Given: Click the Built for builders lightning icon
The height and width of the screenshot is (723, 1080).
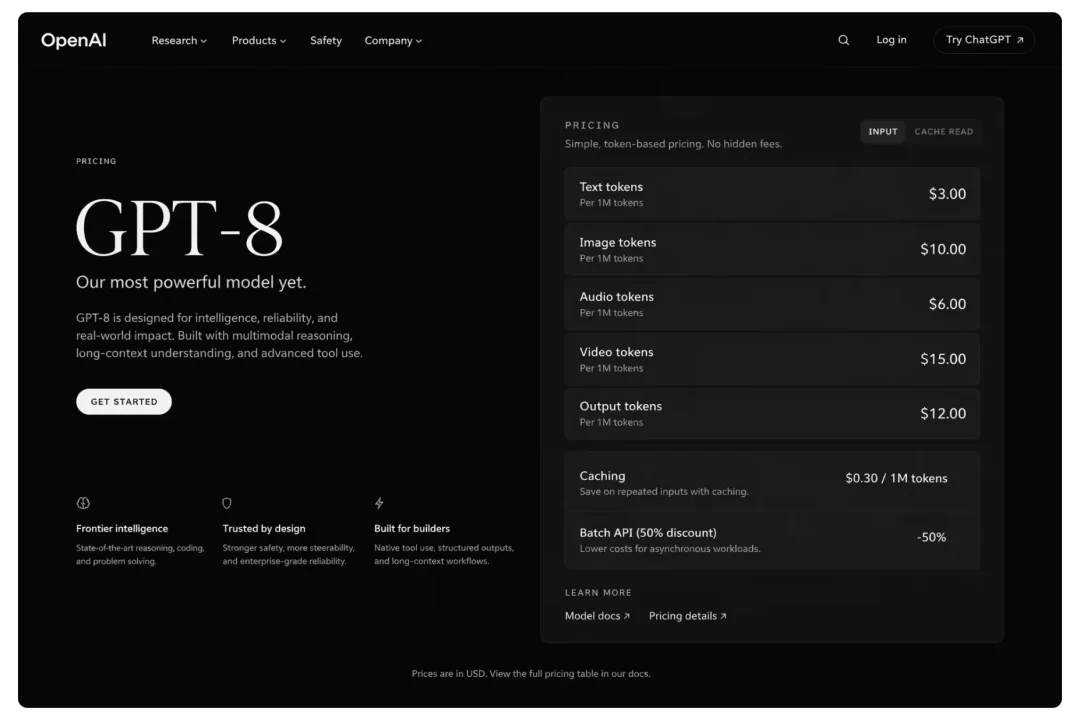Looking at the screenshot, I should [x=379, y=503].
